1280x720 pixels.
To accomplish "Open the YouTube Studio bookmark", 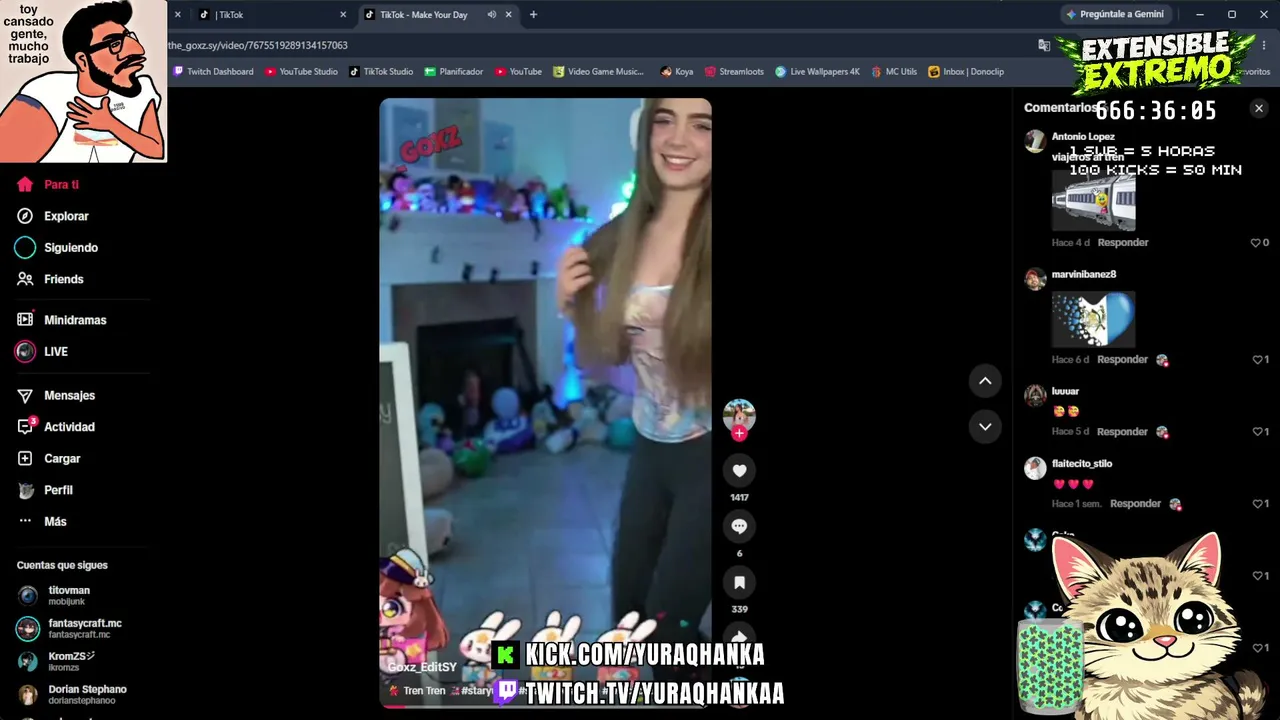I will tap(301, 72).
